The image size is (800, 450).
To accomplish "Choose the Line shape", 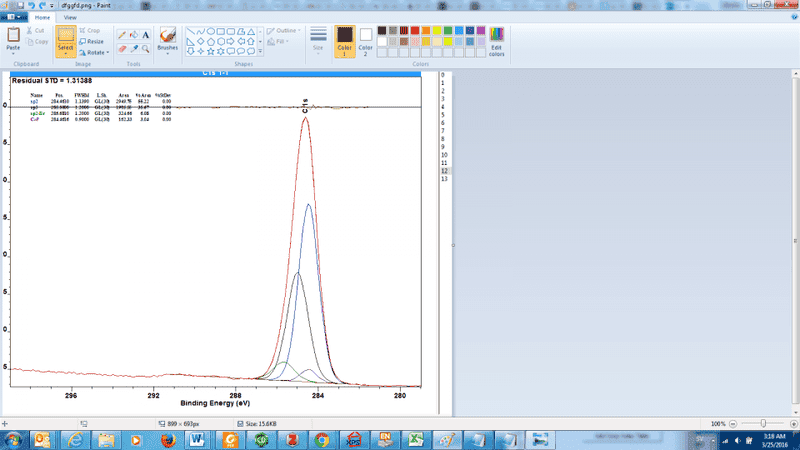I will (190, 32).
